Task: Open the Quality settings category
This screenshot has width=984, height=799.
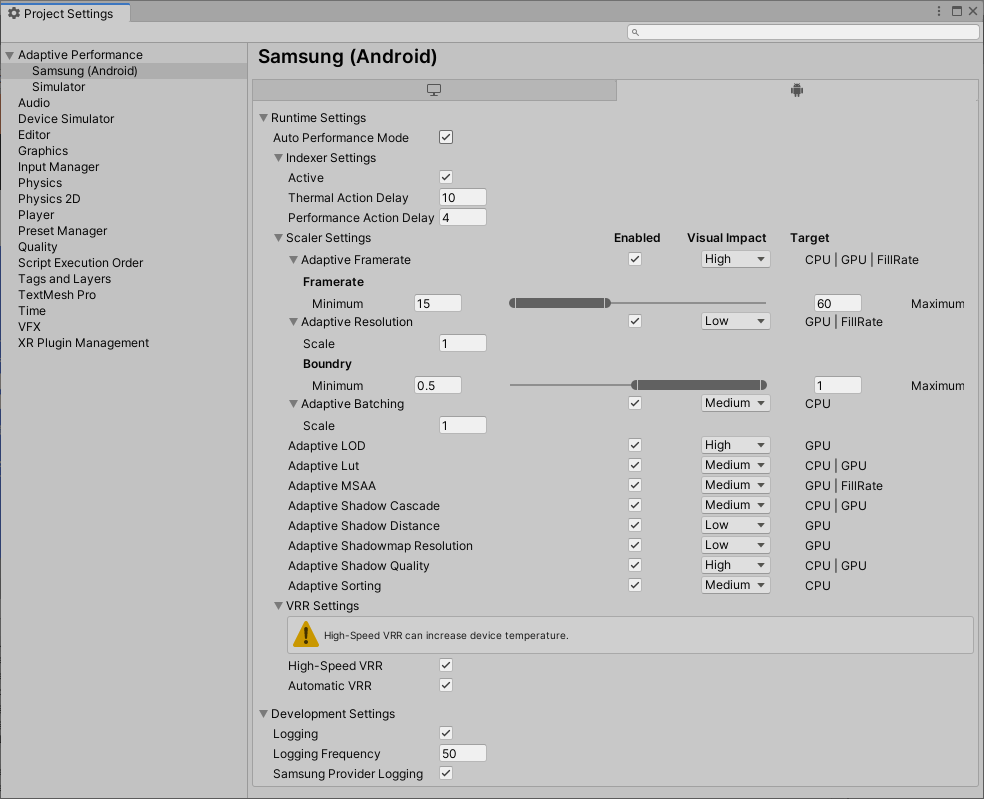Action: pyautogui.click(x=37, y=246)
